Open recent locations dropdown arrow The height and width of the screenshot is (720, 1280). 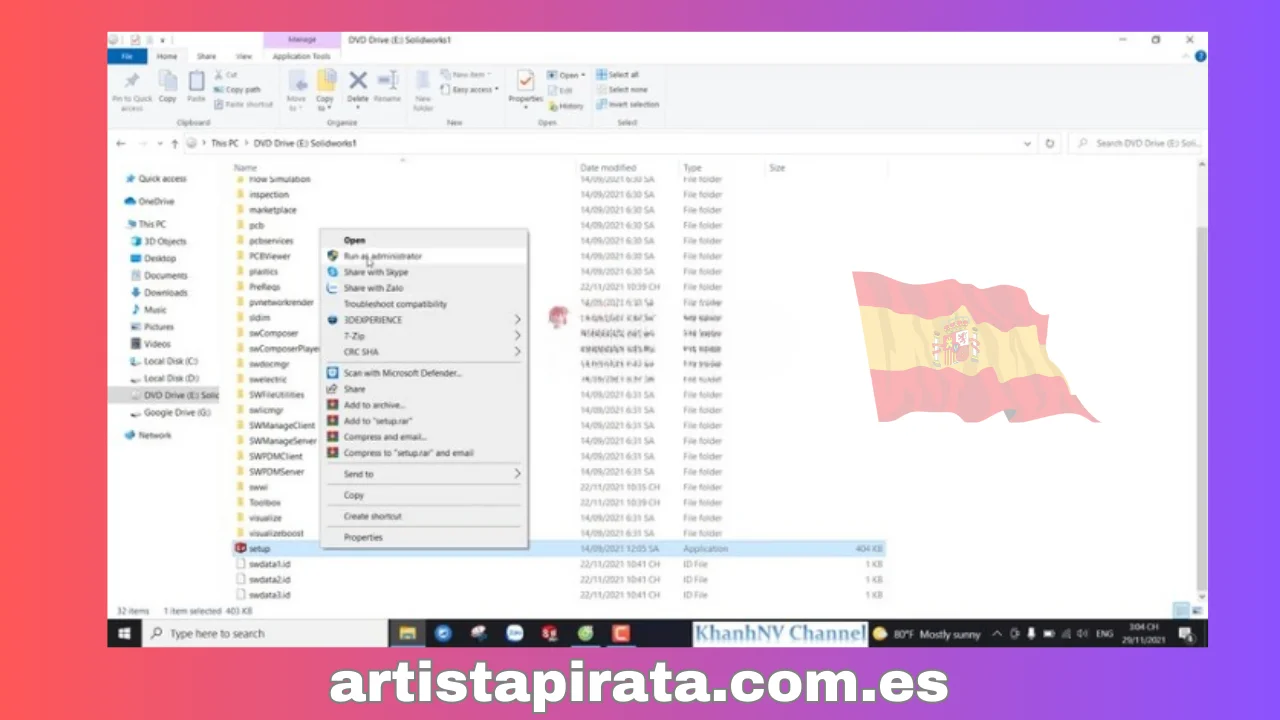[159, 143]
